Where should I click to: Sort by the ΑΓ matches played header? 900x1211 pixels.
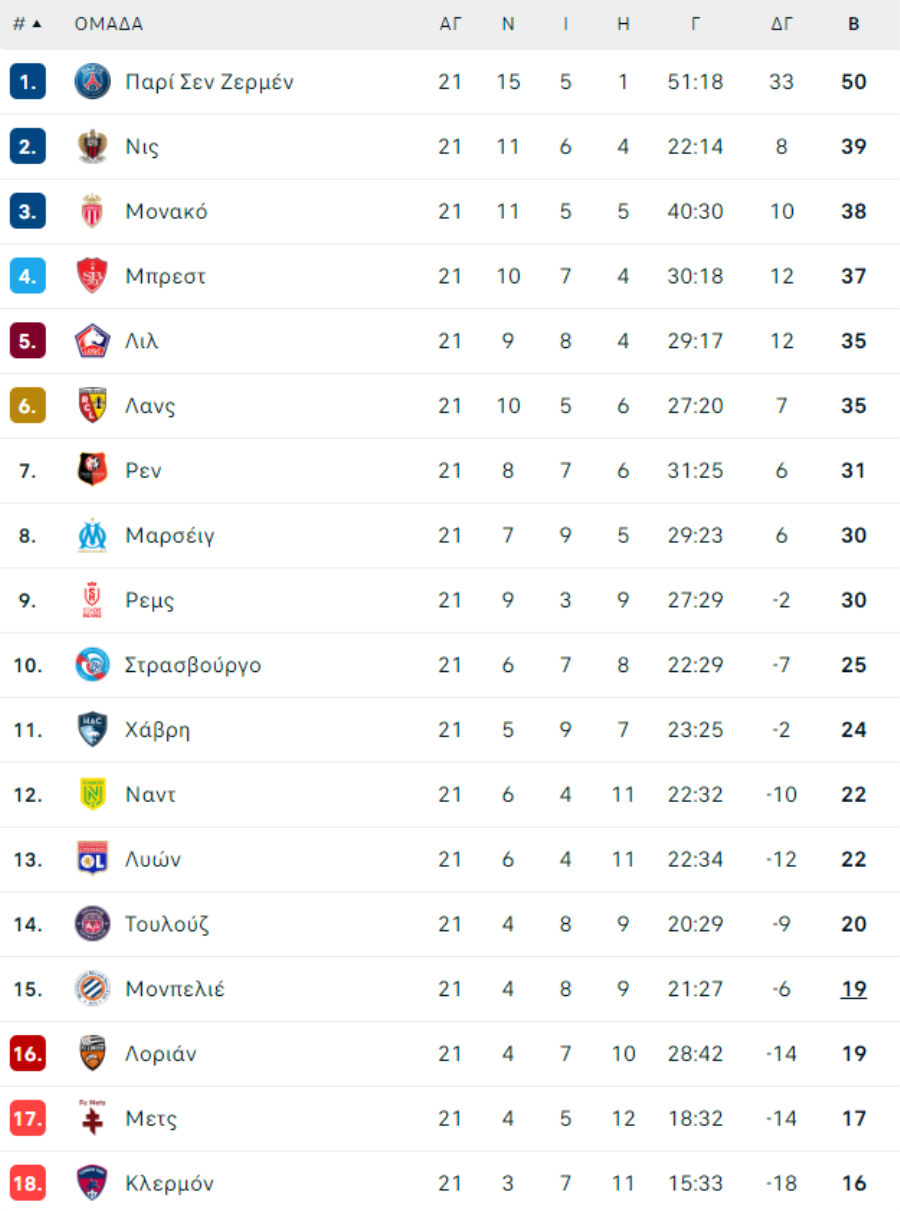tap(451, 24)
